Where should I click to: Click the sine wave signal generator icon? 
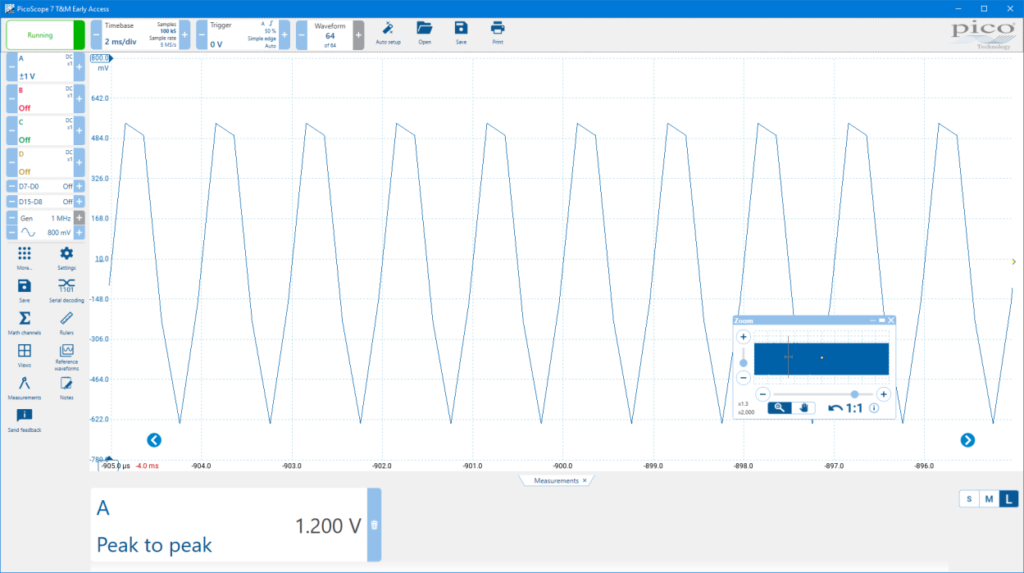[x=28, y=233]
